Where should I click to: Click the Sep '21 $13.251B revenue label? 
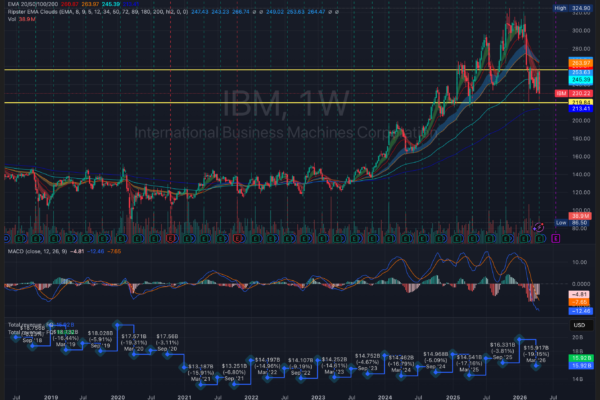(234, 372)
